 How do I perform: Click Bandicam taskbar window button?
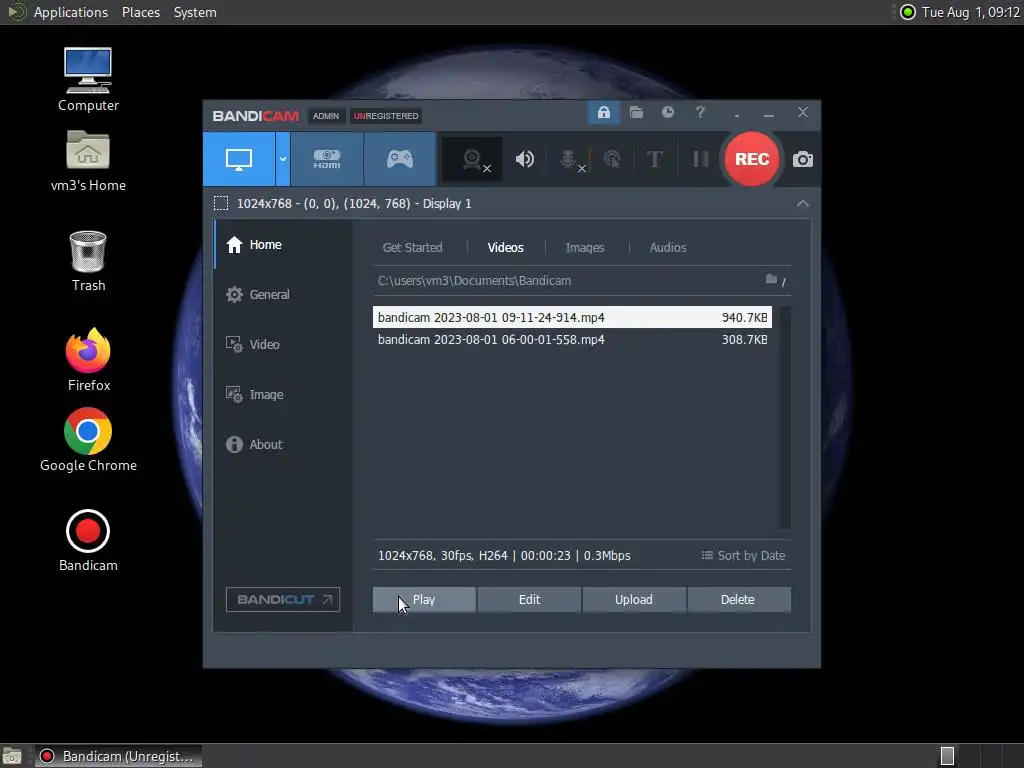[118, 756]
